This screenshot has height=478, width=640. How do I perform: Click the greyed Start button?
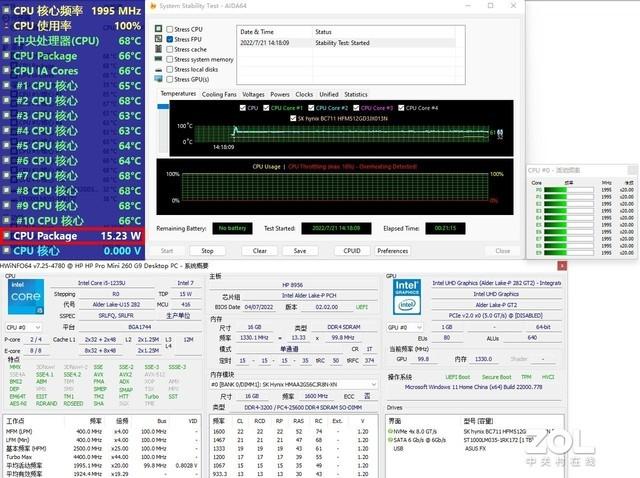[x=167, y=251]
